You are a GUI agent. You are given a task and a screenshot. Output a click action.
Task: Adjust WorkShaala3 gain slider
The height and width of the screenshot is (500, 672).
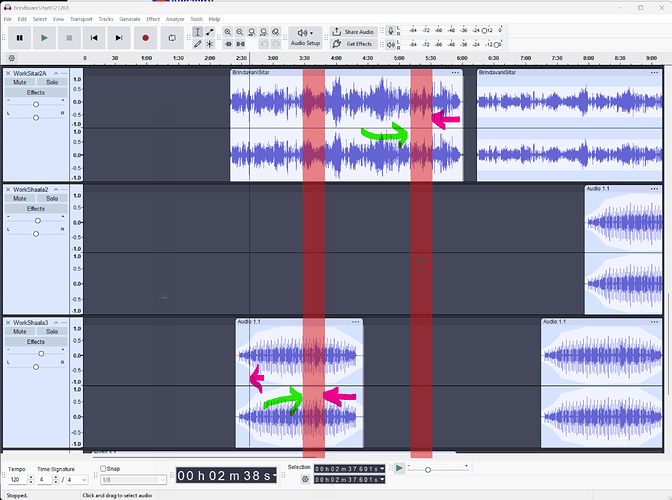tap(41, 353)
